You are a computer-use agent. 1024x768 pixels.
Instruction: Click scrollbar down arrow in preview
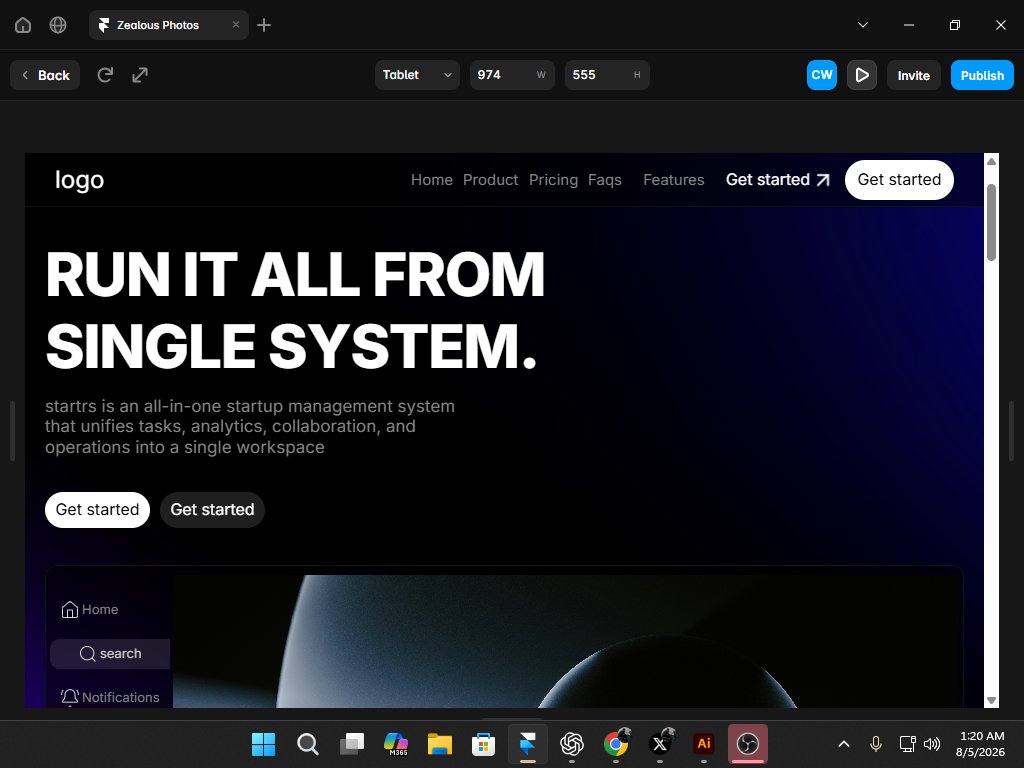click(991, 700)
